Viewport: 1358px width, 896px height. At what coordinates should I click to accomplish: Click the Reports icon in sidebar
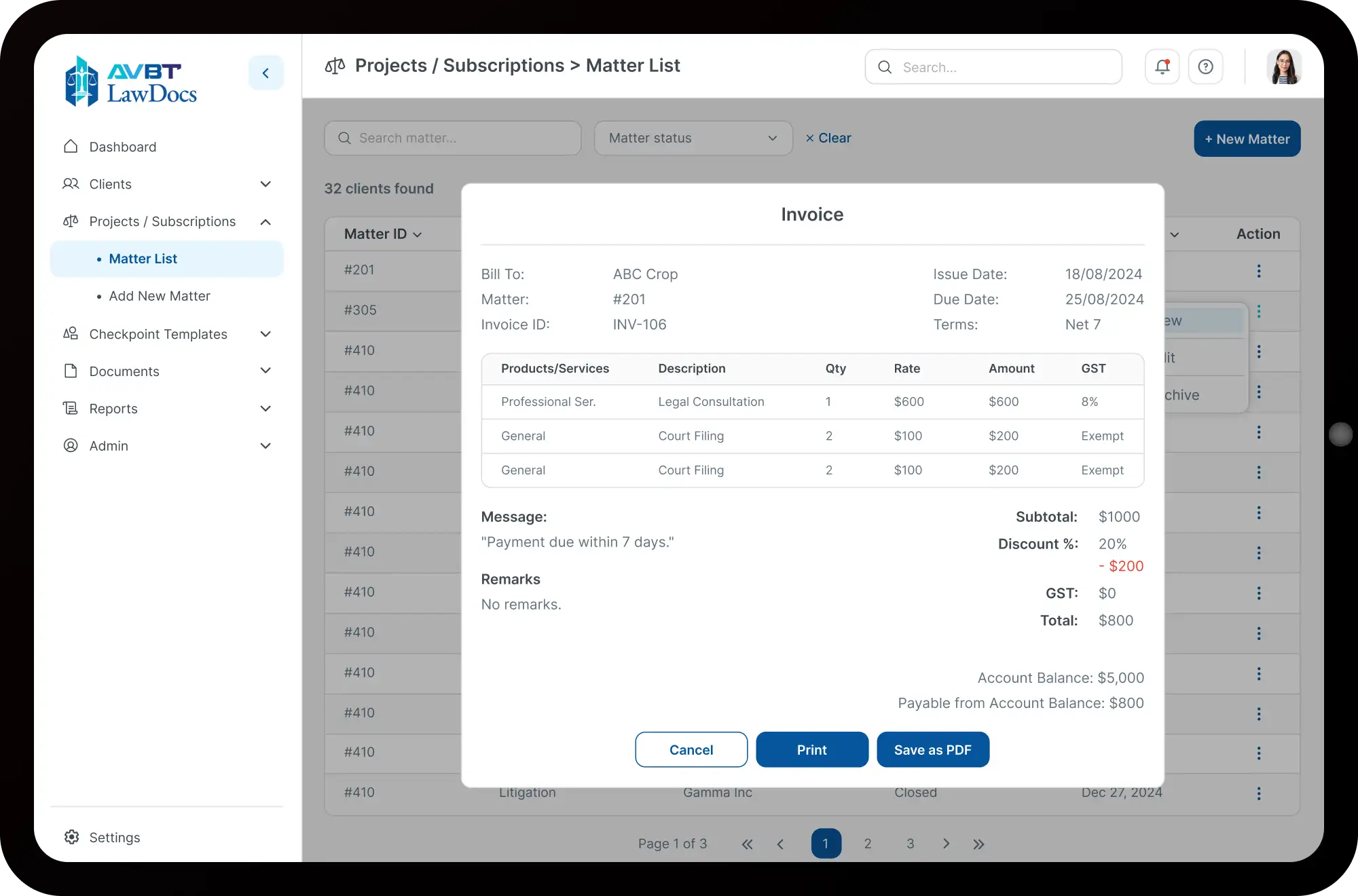(71, 408)
